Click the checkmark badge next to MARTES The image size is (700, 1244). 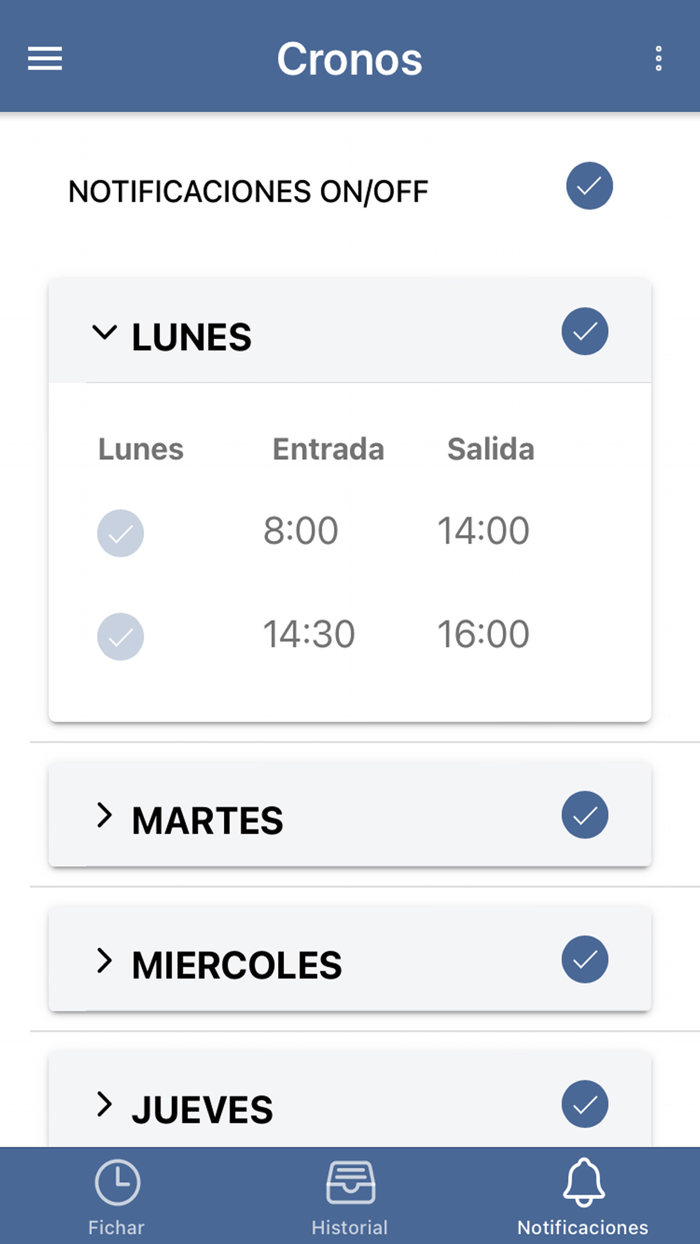[585, 815]
